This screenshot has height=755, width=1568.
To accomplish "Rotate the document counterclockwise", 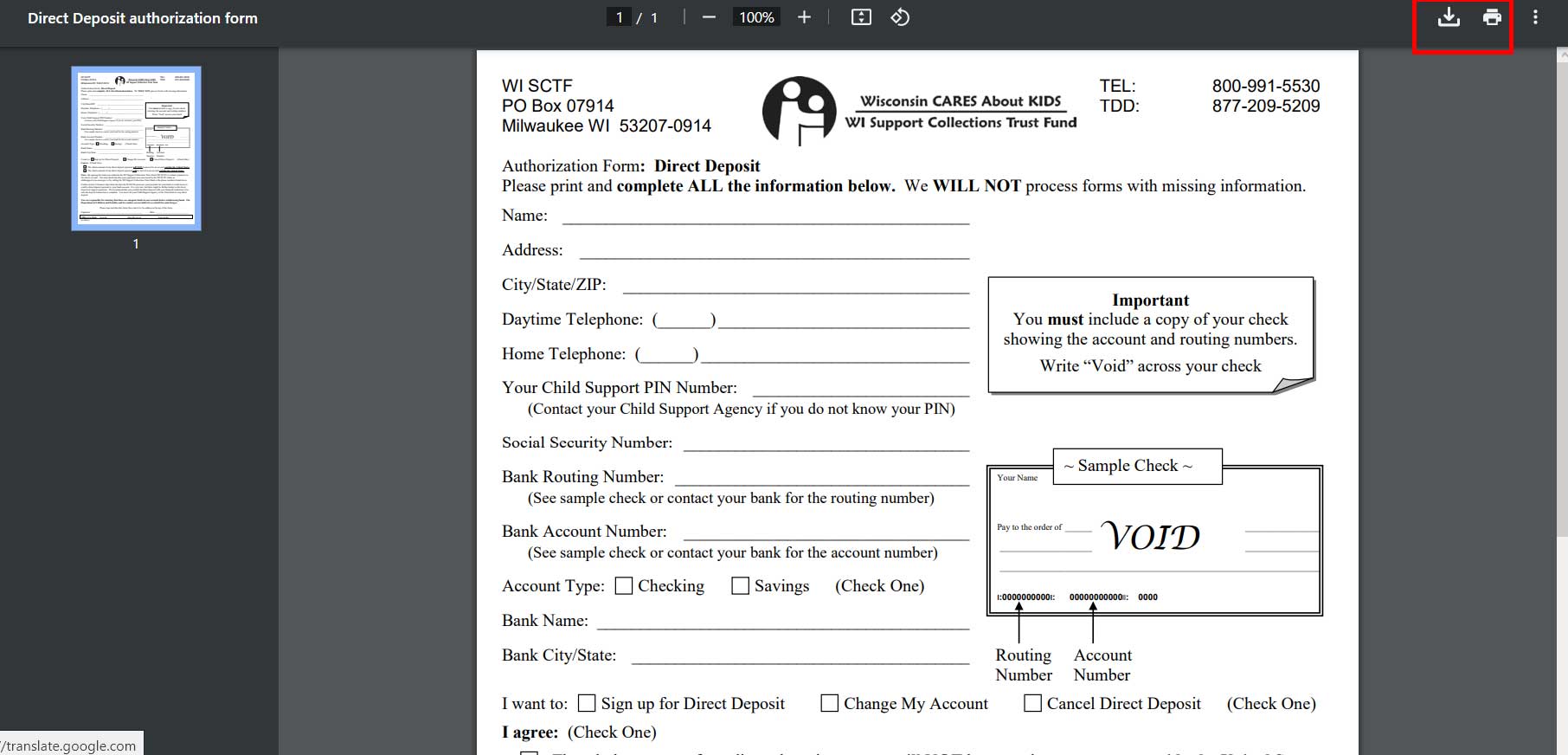I will pos(900,17).
